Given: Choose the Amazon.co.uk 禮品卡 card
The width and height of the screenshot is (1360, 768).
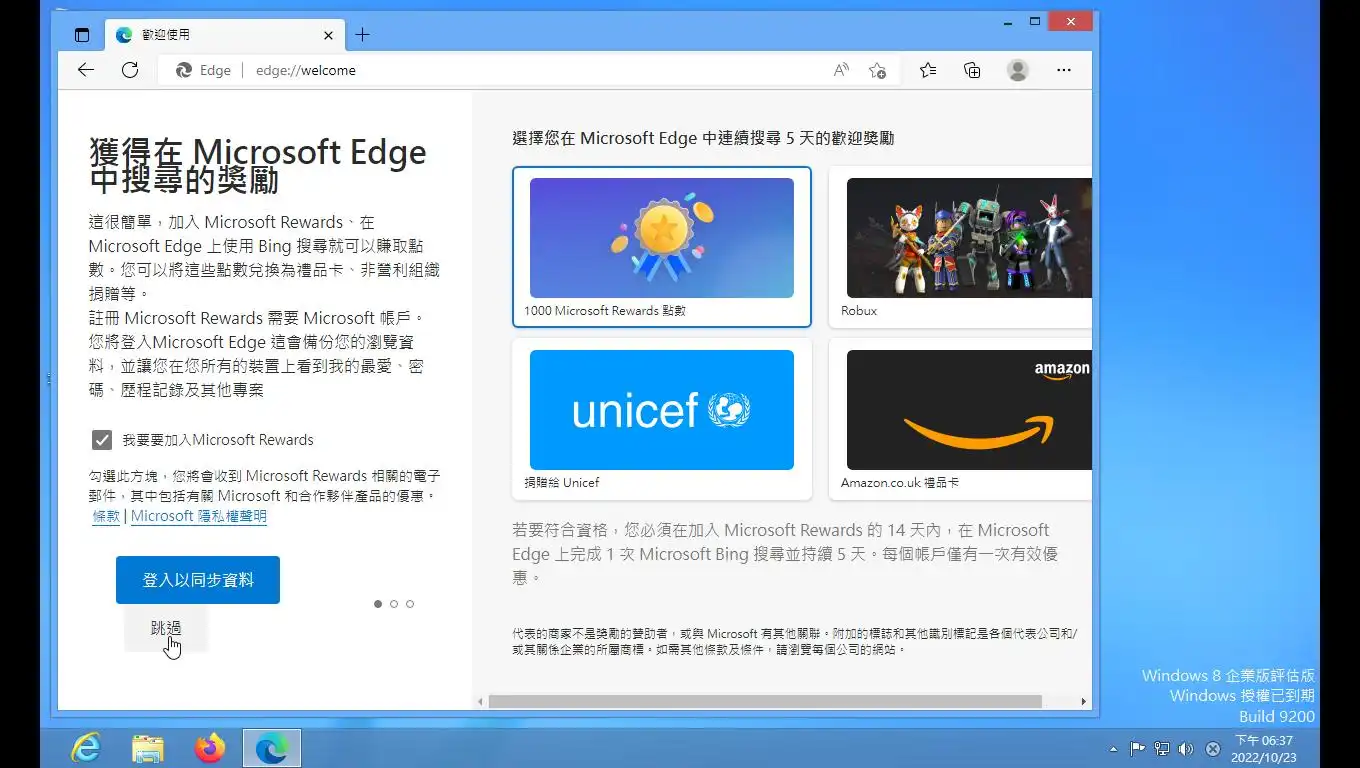Looking at the screenshot, I should [x=961, y=419].
